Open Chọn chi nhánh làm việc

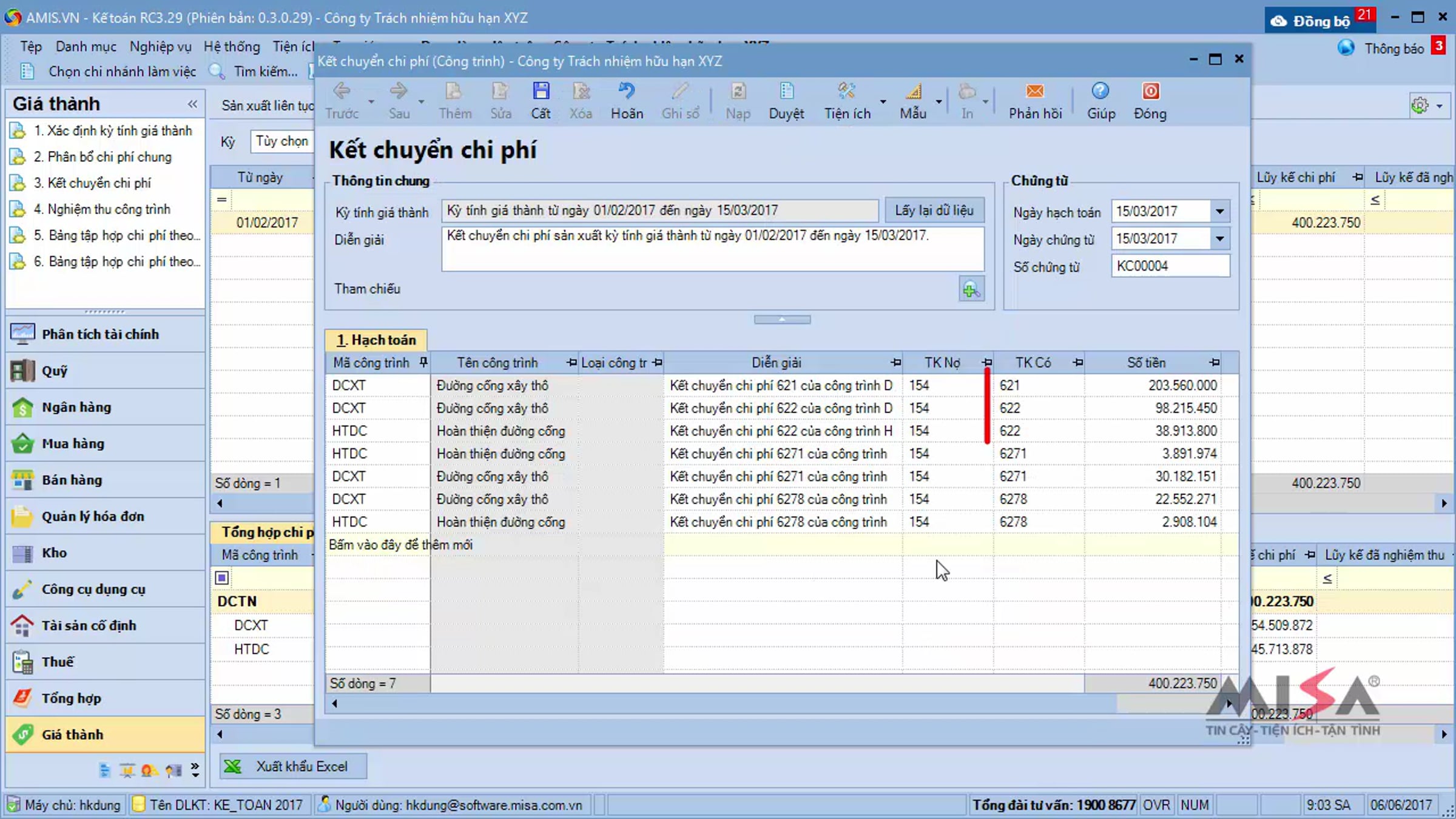point(122,72)
